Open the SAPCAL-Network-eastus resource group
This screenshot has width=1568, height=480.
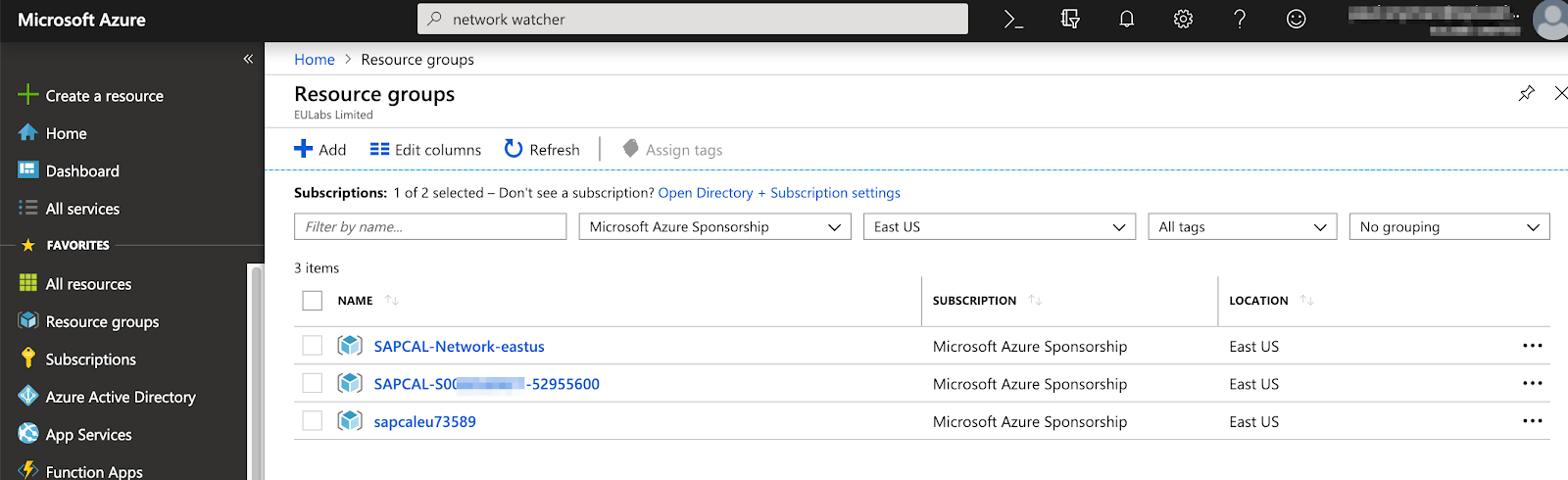point(459,347)
